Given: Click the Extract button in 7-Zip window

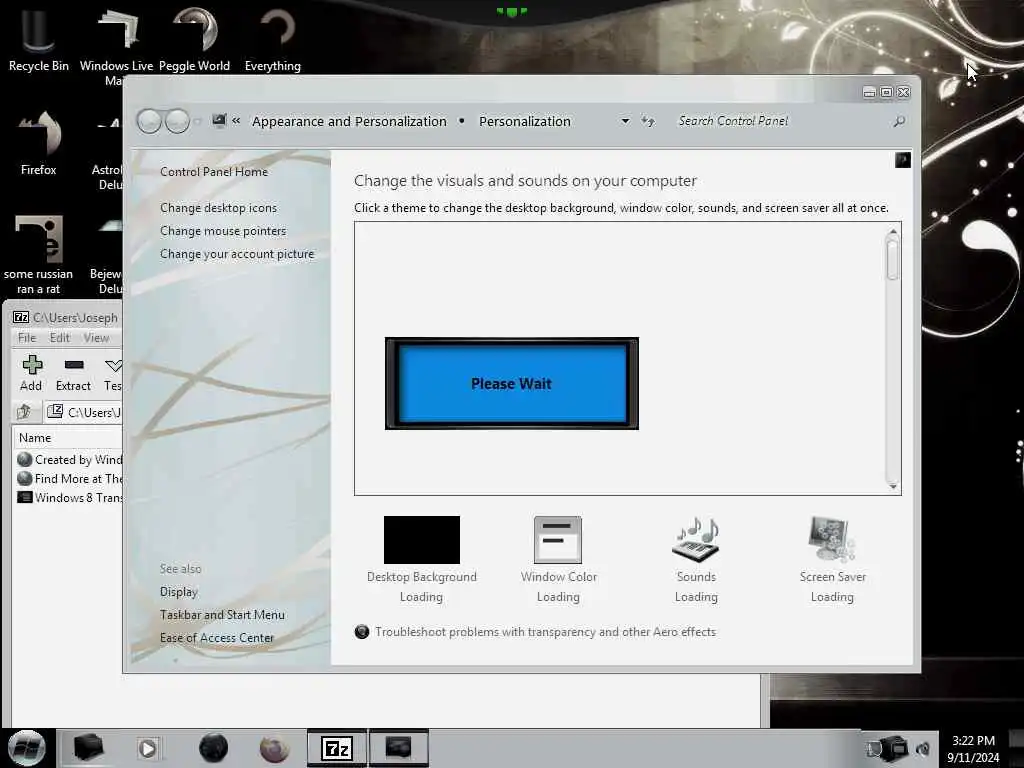Looking at the screenshot, I should 73,373.
